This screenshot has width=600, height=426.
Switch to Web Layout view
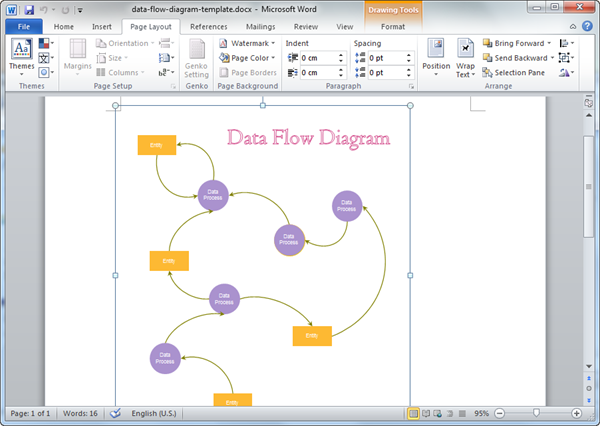point(437,413)
